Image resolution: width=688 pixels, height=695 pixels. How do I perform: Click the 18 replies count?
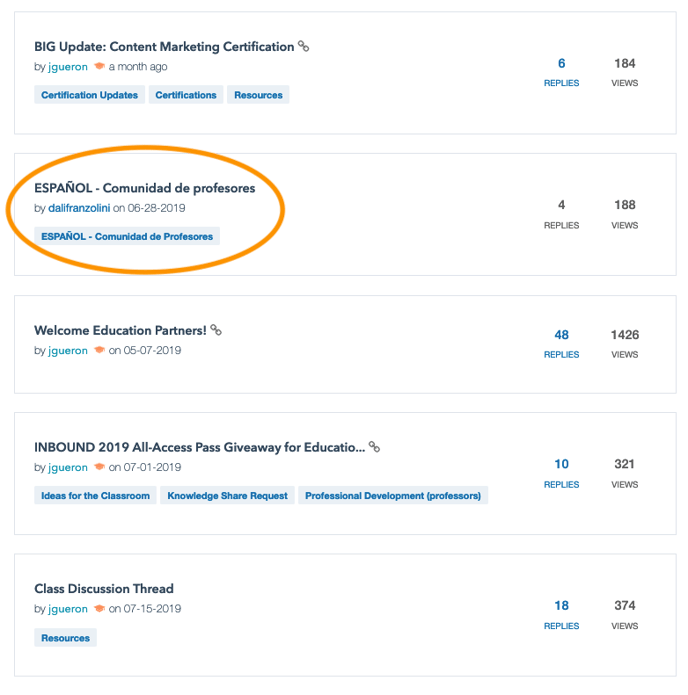click(x=561, y=606)
